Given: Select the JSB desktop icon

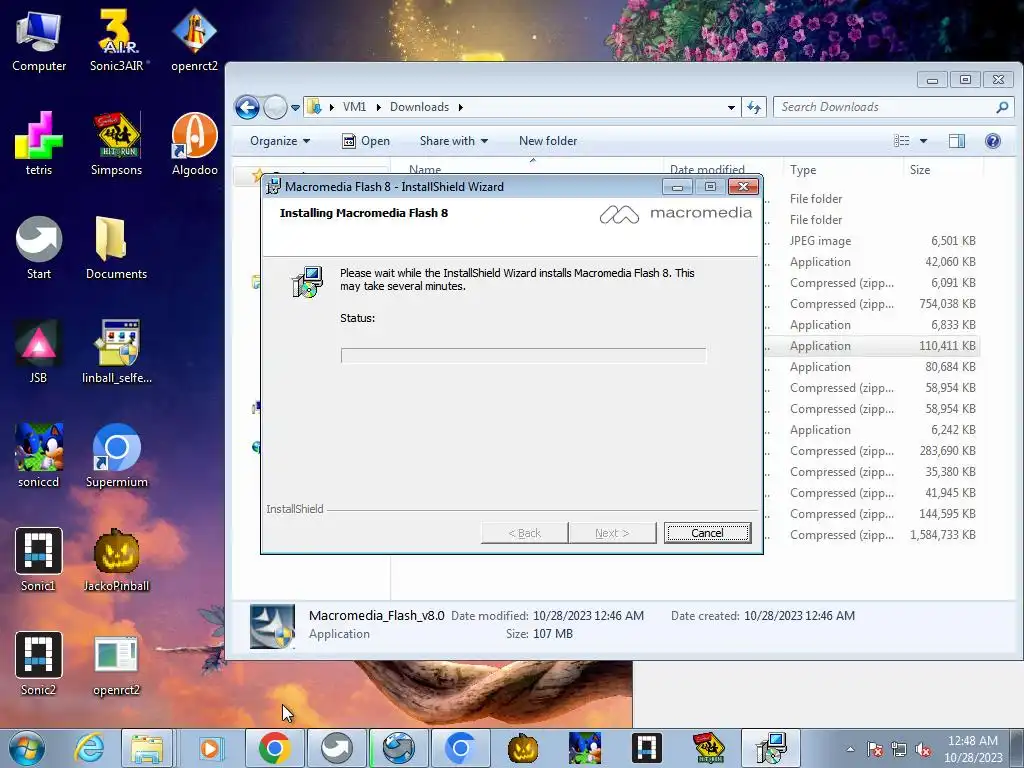Looking at the screenshot, I should 39,352.
